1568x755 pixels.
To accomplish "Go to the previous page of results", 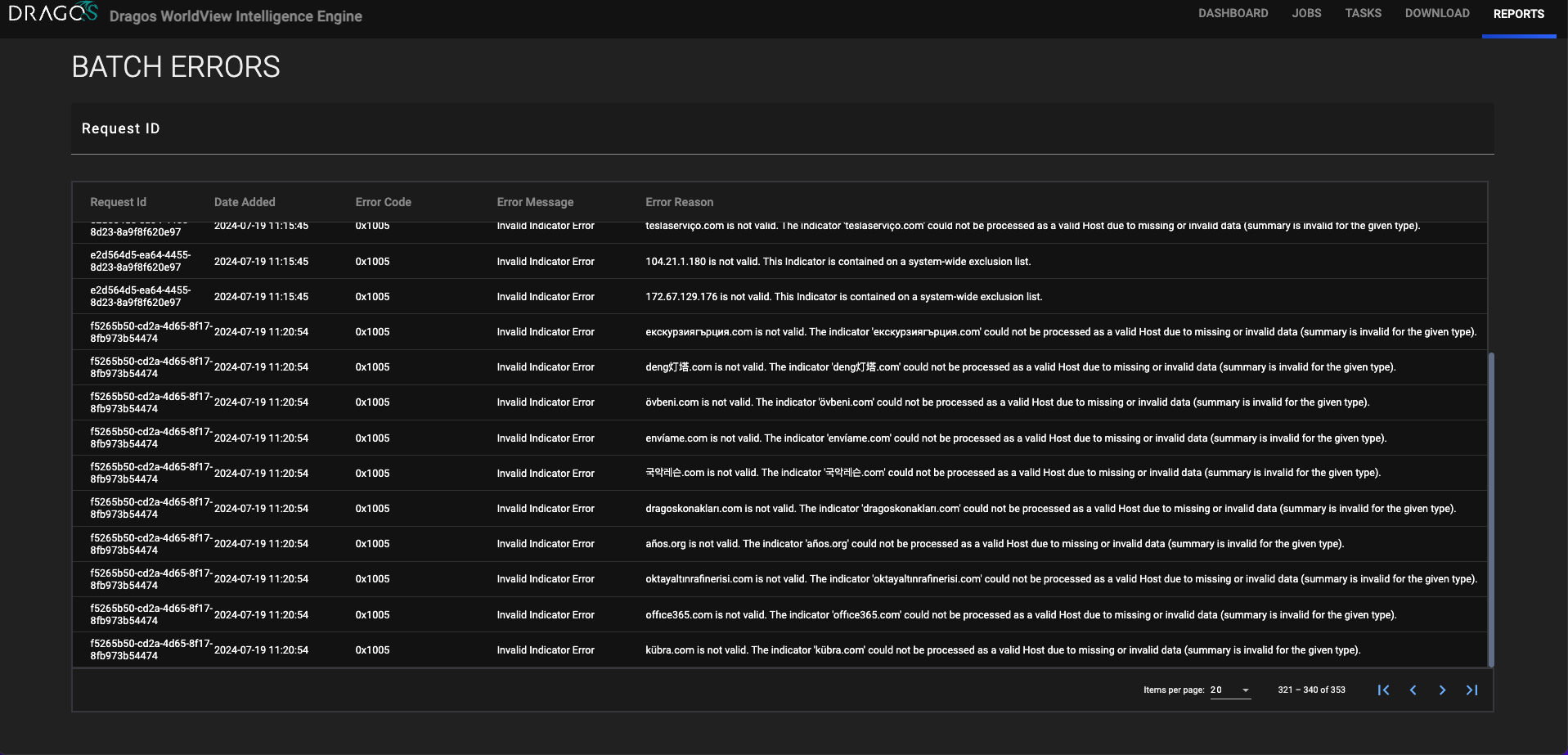I will click(1413, 690).
